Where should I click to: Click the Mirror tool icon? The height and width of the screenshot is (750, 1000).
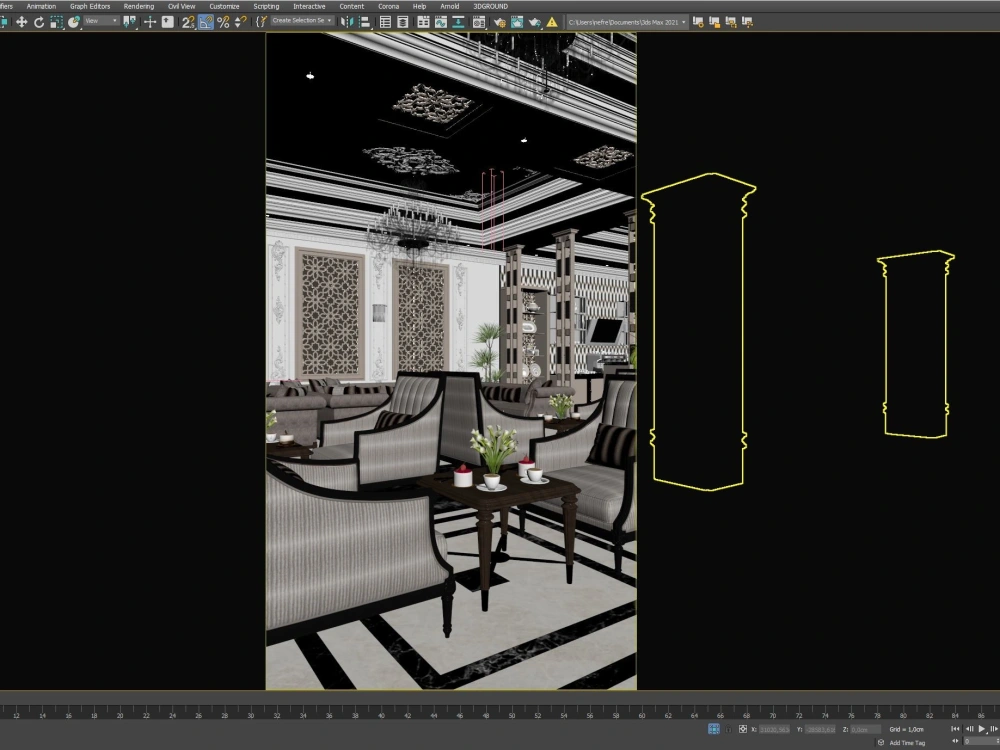click(x=347, y=22)
